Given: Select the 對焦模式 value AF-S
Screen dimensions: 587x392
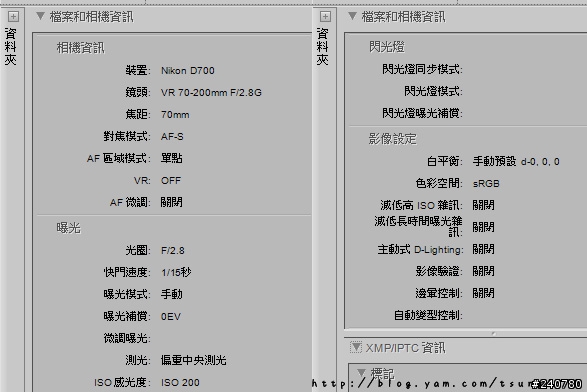Looking at the screenshot, I should point(172,136).
